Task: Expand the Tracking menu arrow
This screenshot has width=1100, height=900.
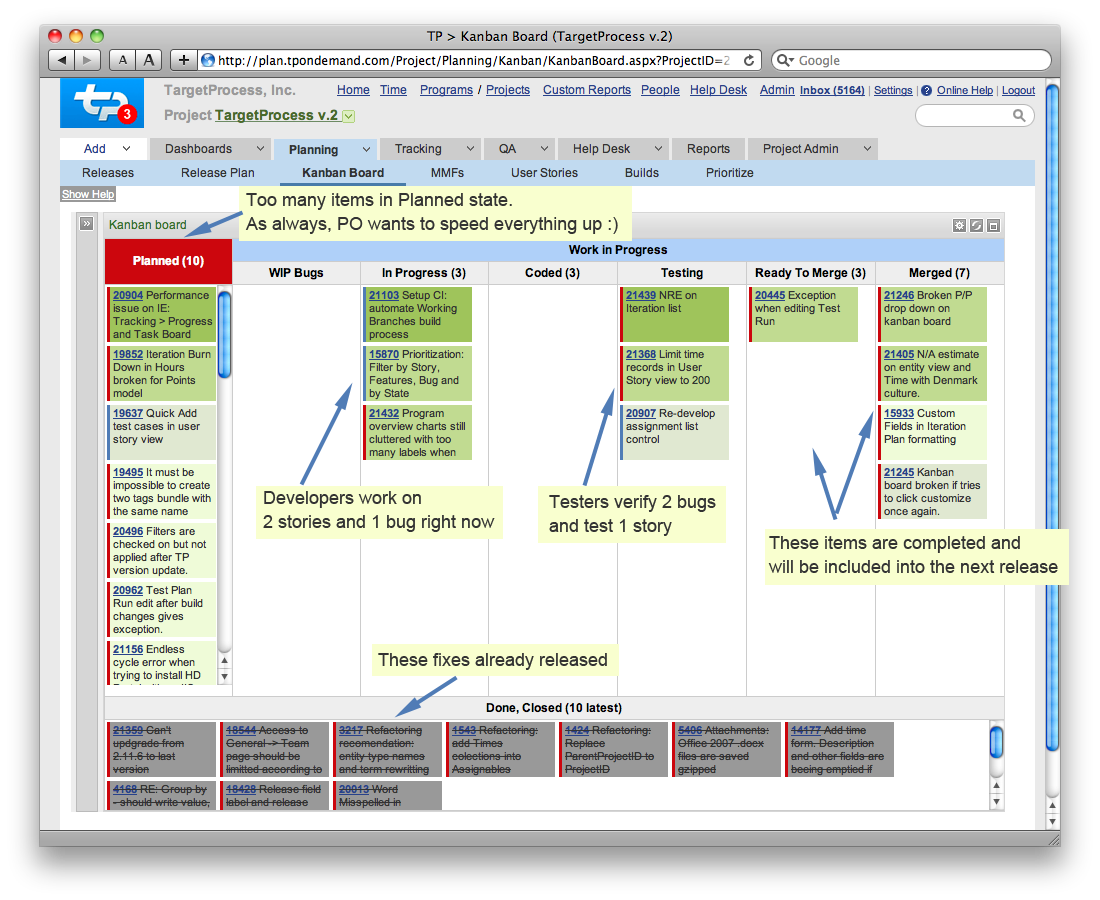Action: (x=470, y=149)
